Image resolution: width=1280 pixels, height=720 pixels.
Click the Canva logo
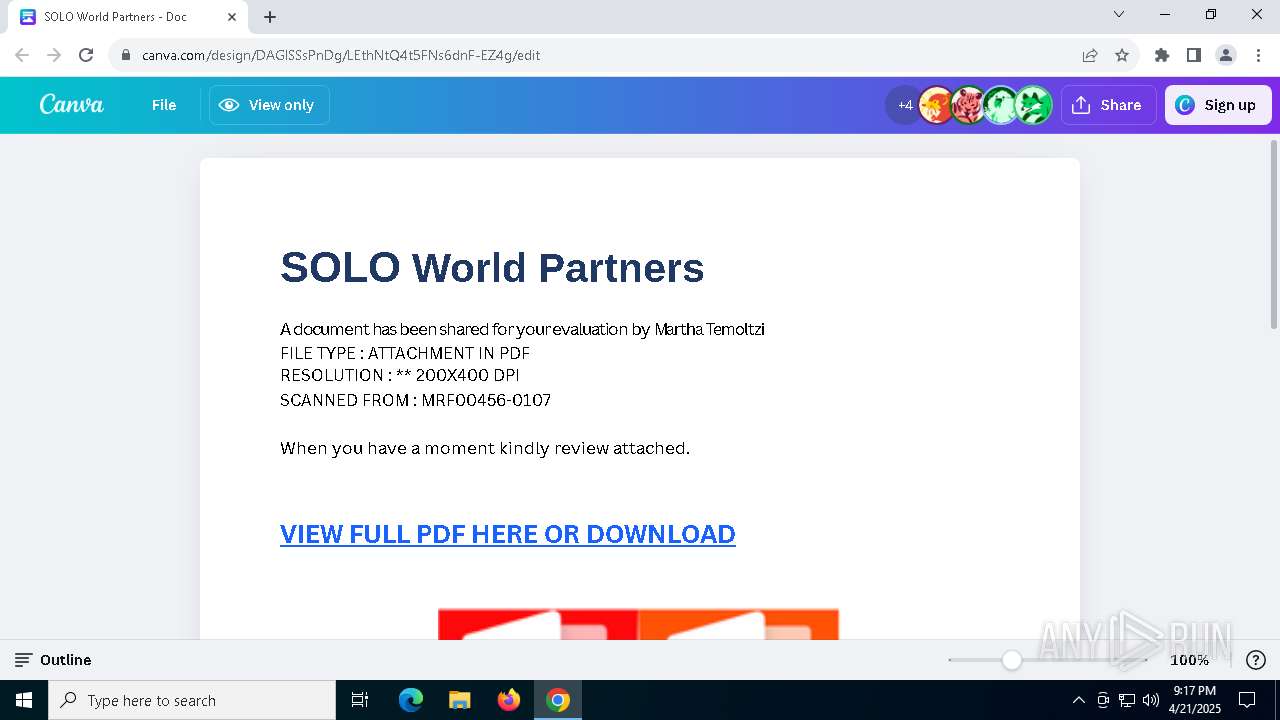click(x=71, y=105)
